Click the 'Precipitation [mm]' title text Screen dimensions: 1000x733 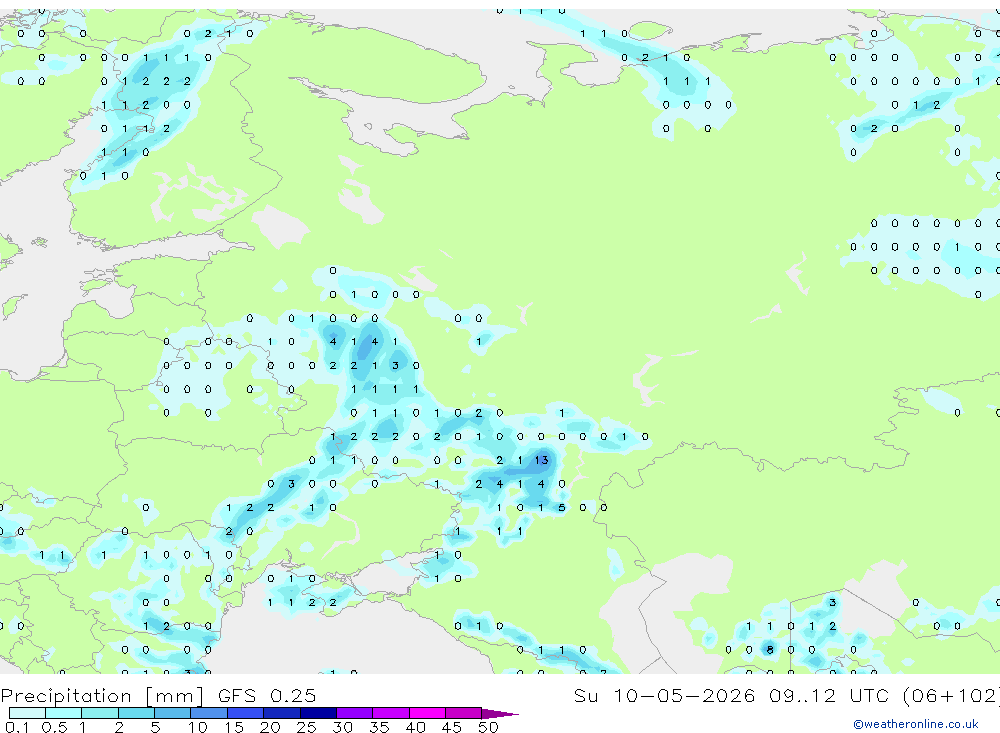103,696
